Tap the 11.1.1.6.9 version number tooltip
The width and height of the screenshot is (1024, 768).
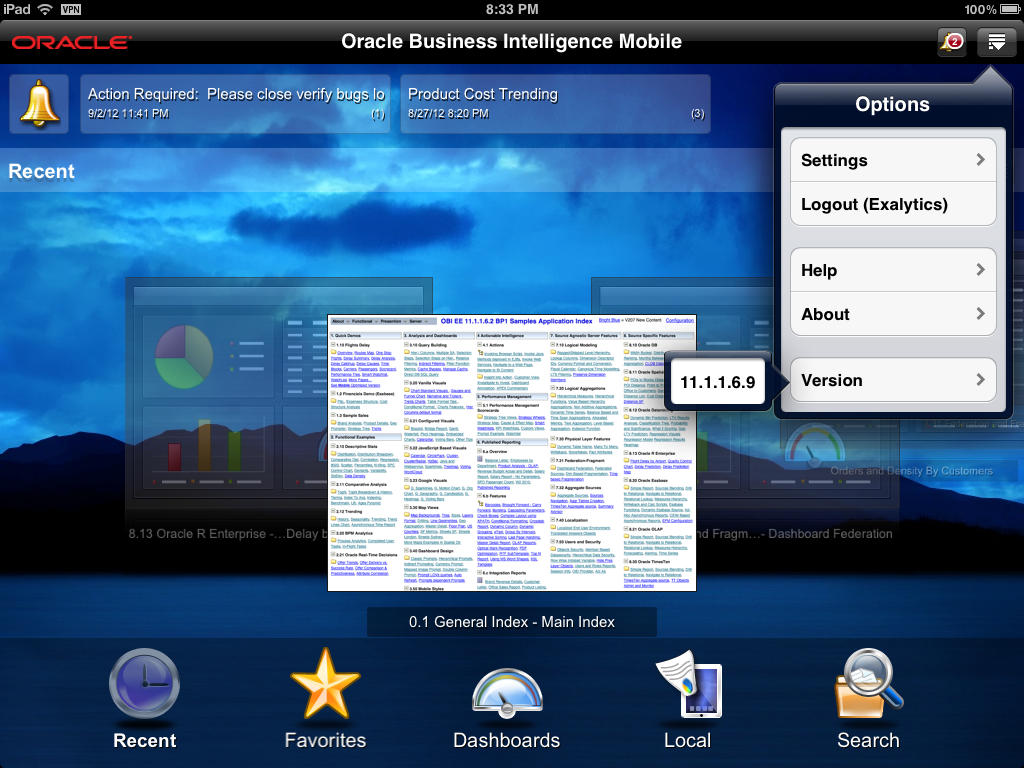[x=717, y=382]
